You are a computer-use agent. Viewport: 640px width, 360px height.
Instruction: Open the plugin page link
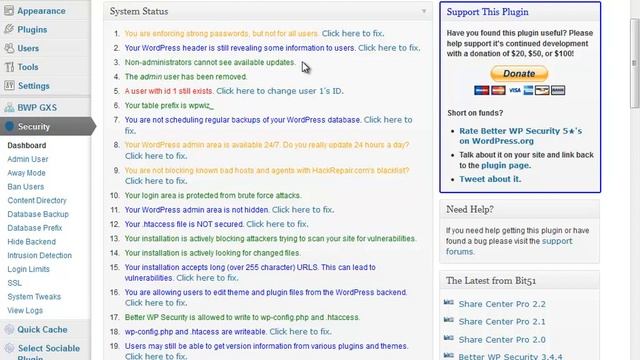pos(506,165)
